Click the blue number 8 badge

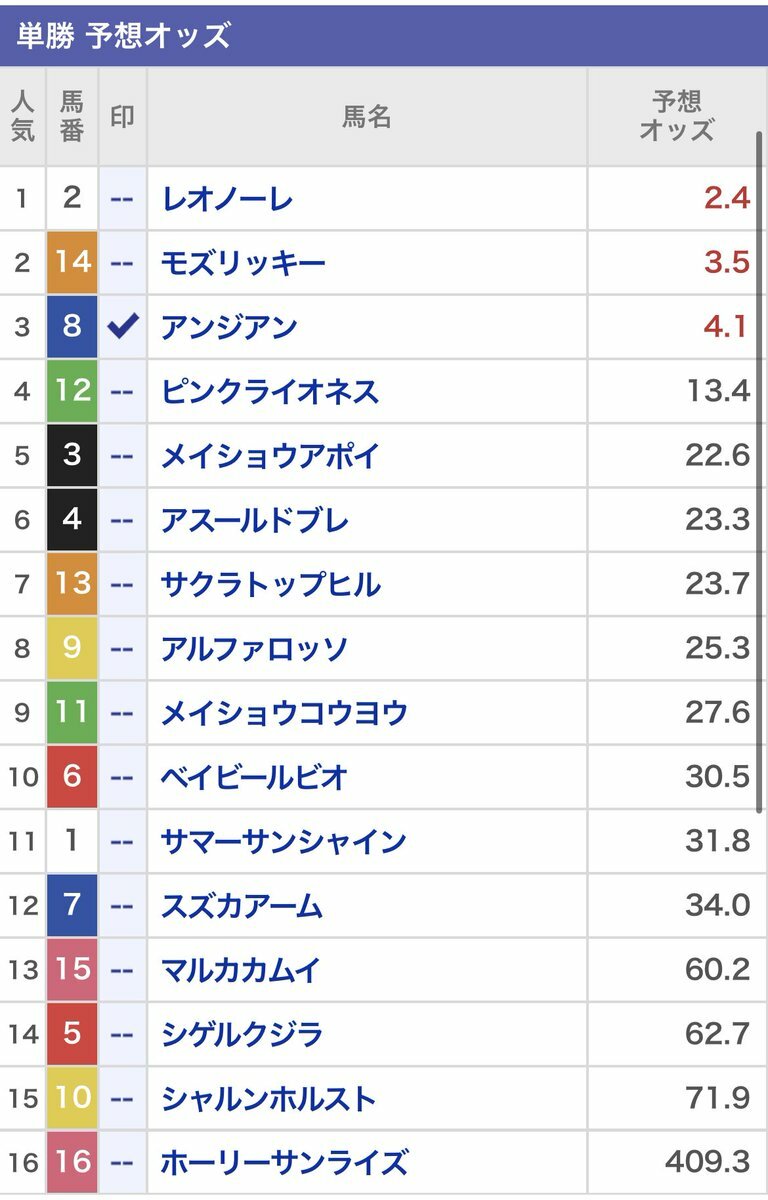[72, 327]
